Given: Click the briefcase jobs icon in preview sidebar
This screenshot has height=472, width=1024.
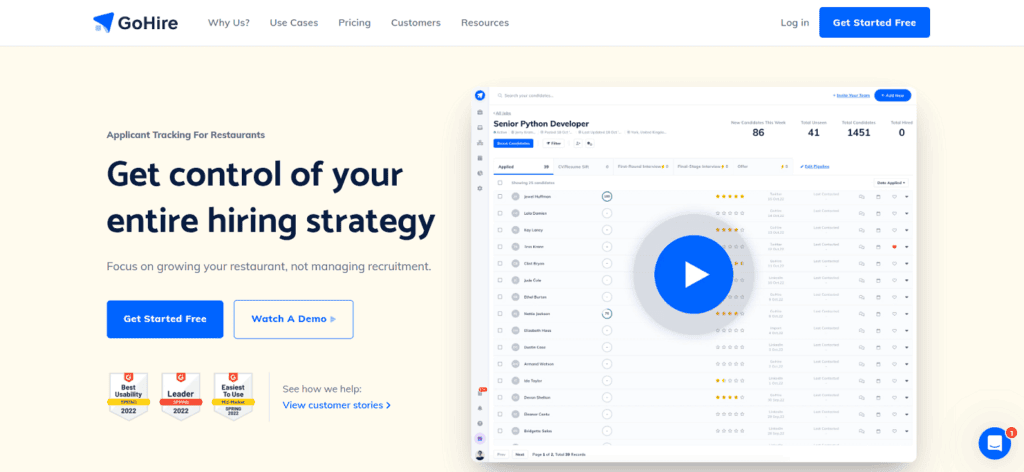Looking at the screenshot, I should [480, 112].
